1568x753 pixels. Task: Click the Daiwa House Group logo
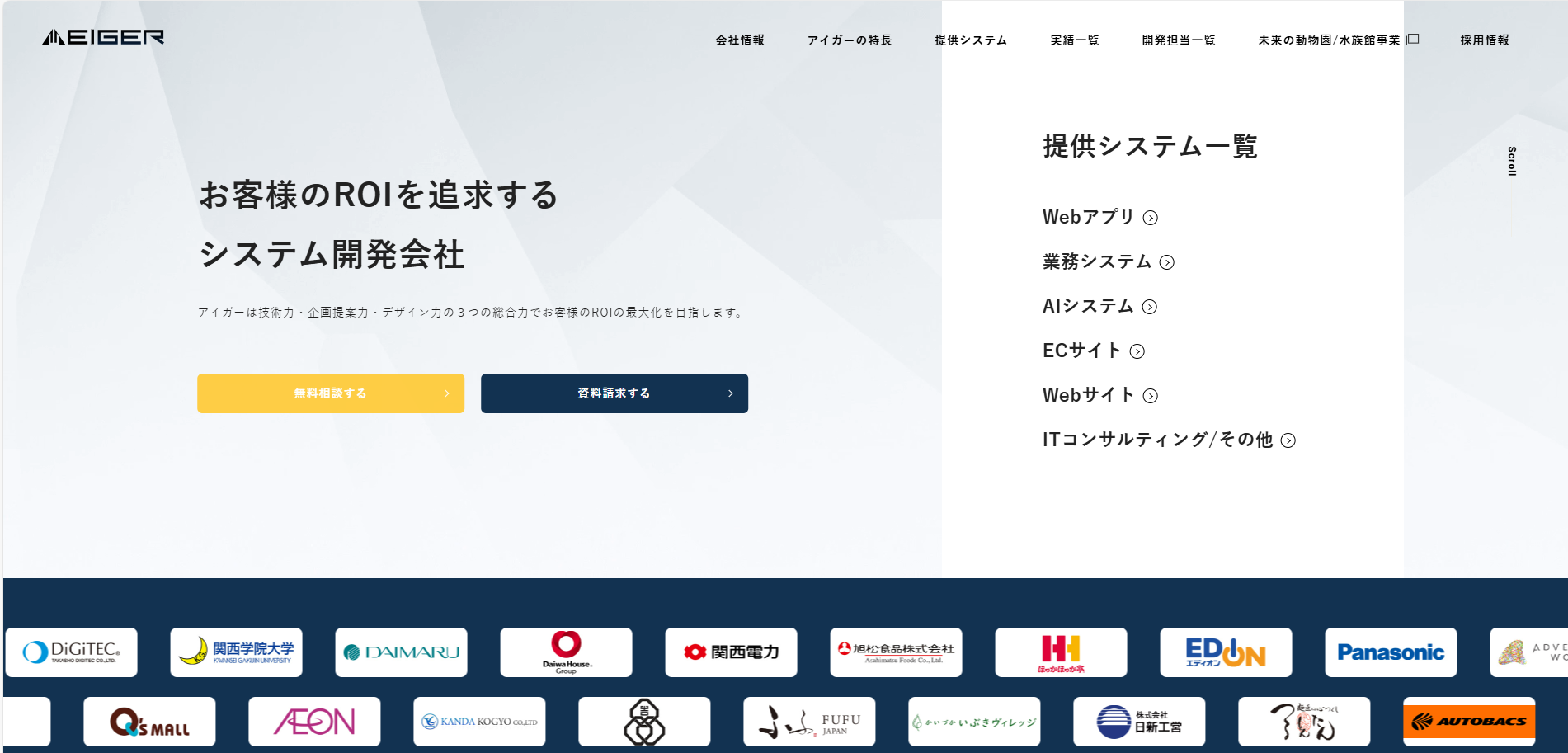coord(566,652)
